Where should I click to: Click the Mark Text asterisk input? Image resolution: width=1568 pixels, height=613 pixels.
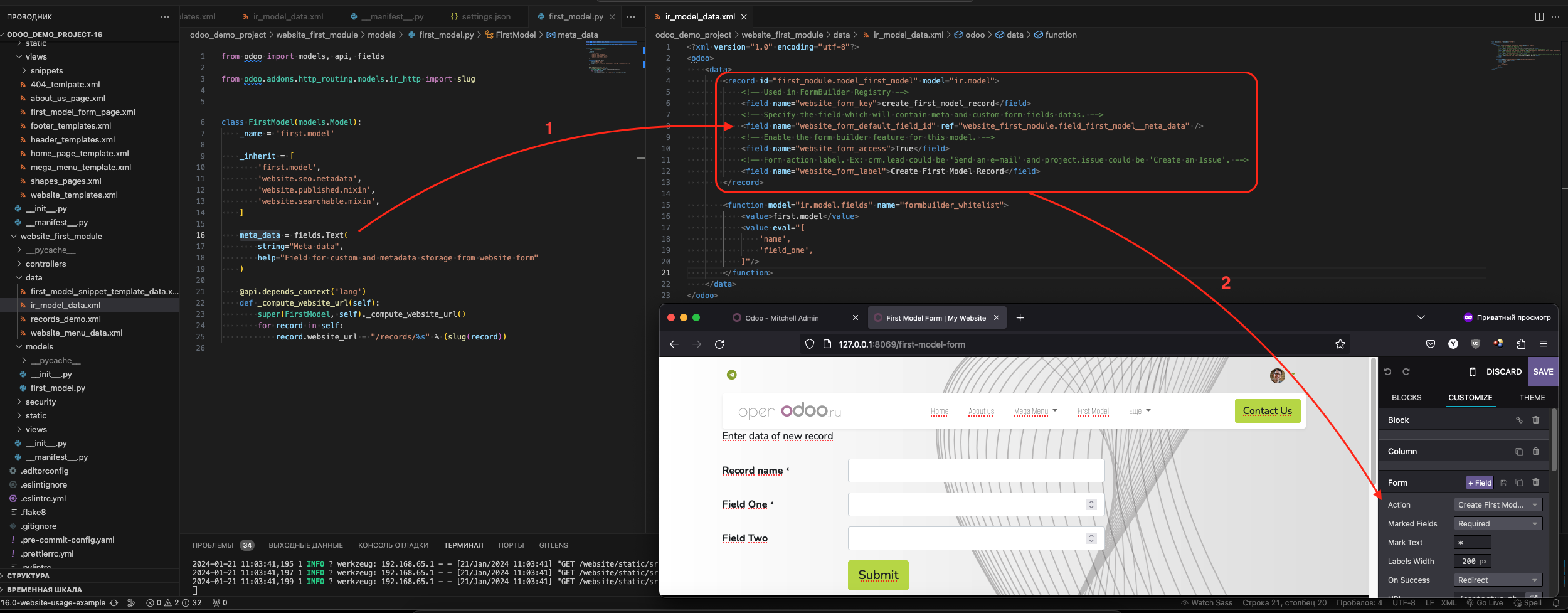coord(1472,543)
